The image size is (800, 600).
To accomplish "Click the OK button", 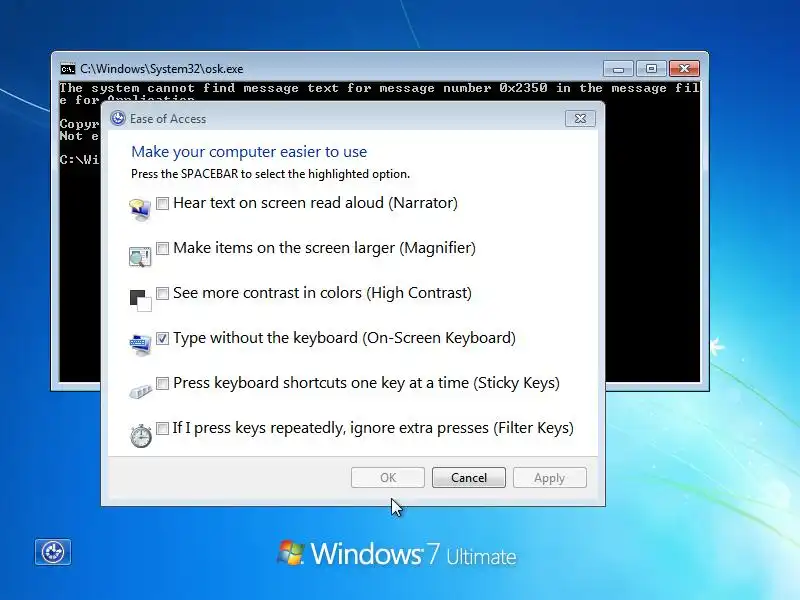I will click(388, 478).
